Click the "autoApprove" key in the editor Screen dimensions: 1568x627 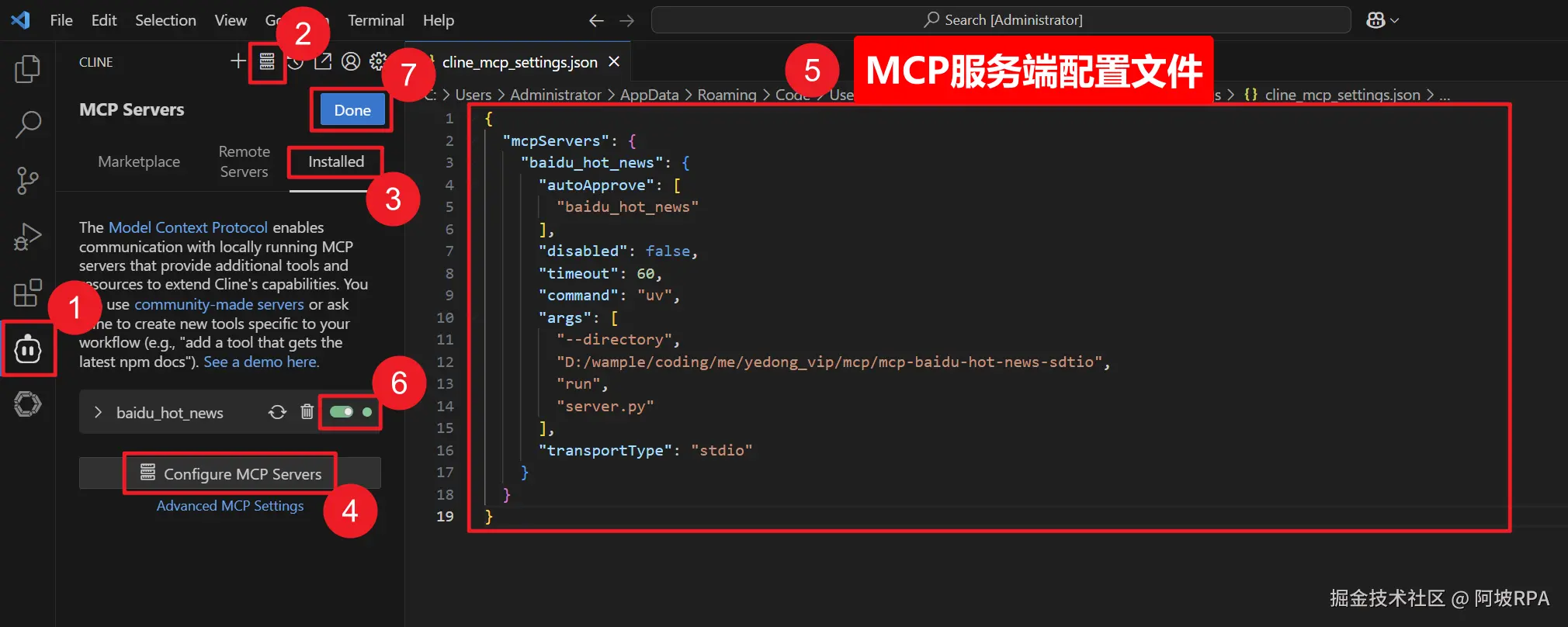coord(596,185)
